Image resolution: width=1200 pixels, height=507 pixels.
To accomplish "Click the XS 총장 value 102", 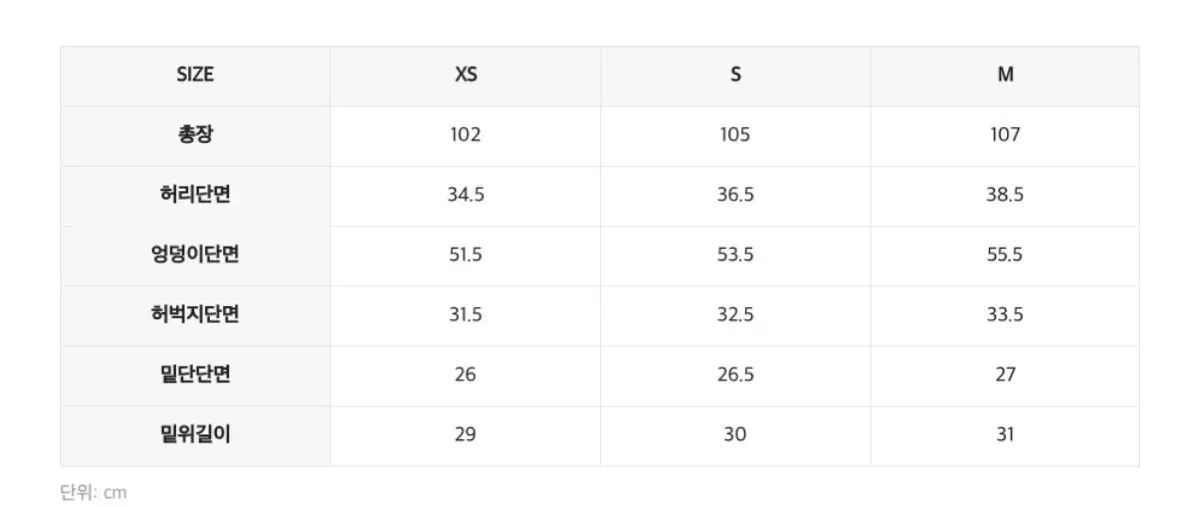I will coord(465,135).
